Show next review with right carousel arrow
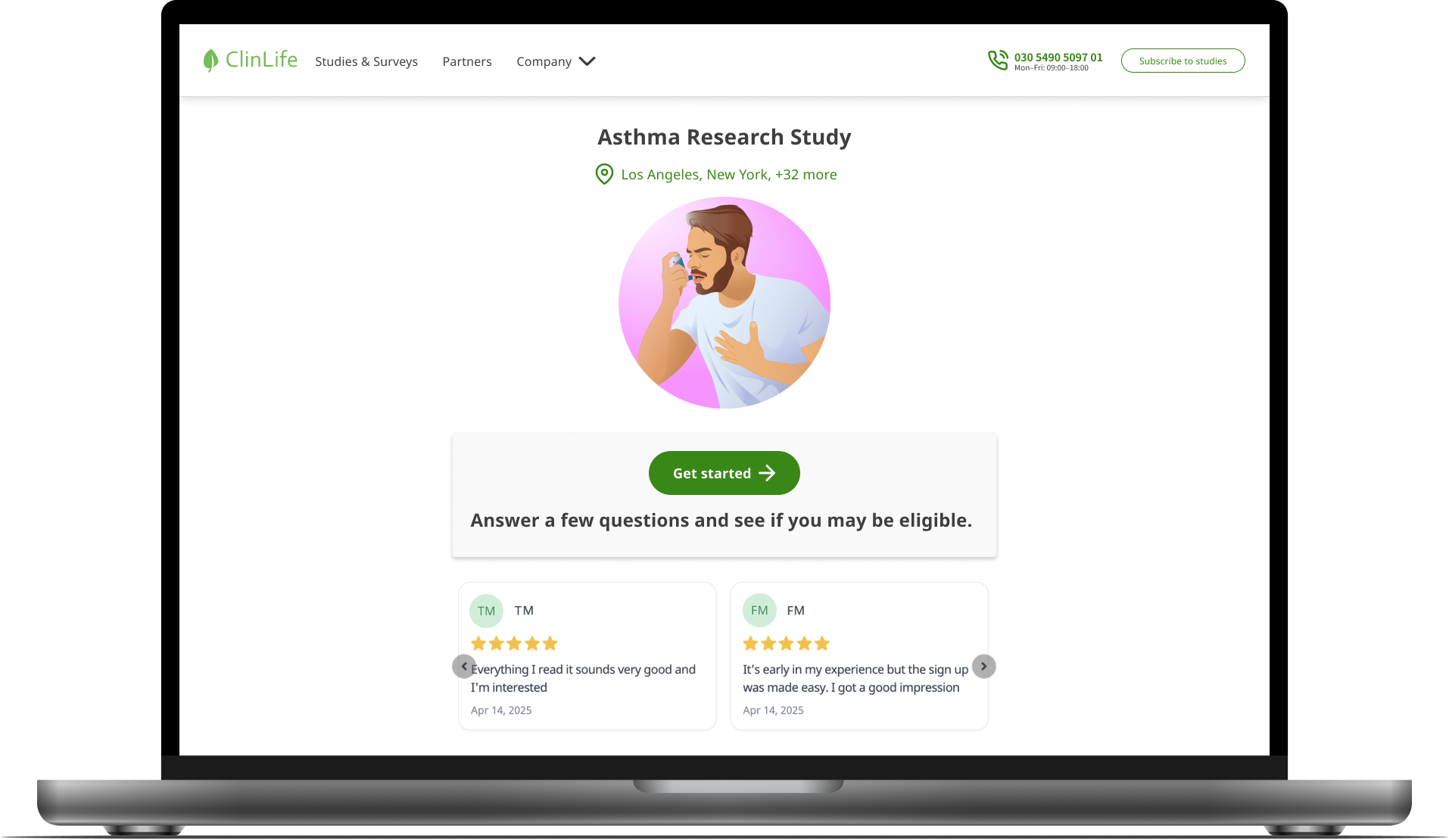Viewport: 1449px width, 840px height. click(x=983, y=666)
